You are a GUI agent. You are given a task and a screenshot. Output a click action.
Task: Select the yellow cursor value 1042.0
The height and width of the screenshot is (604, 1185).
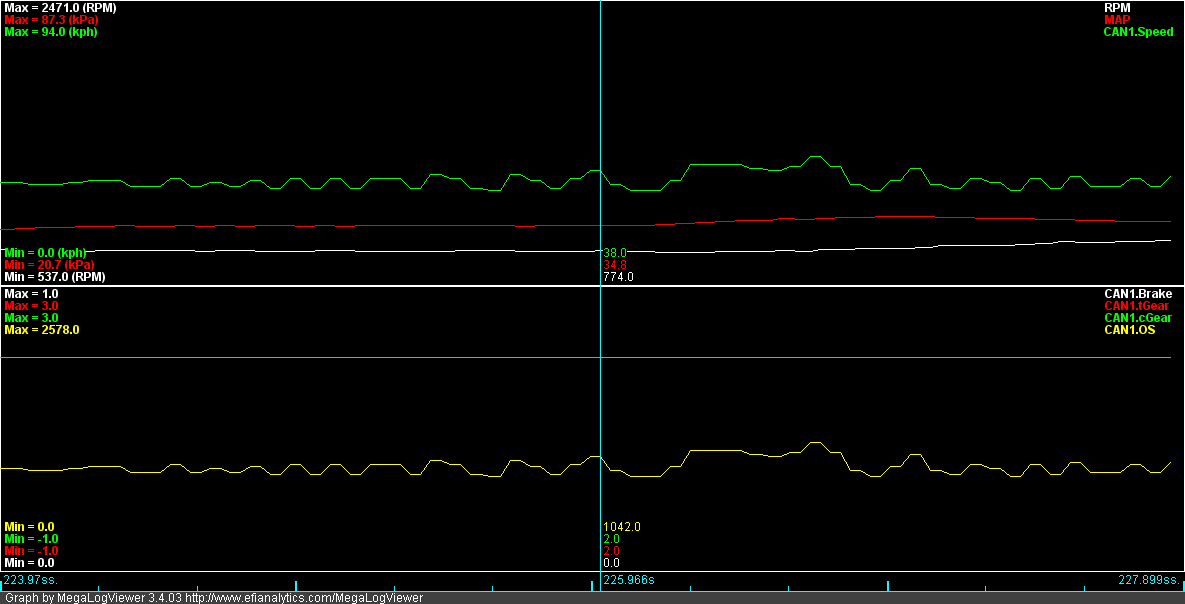(x=621, y=527)
